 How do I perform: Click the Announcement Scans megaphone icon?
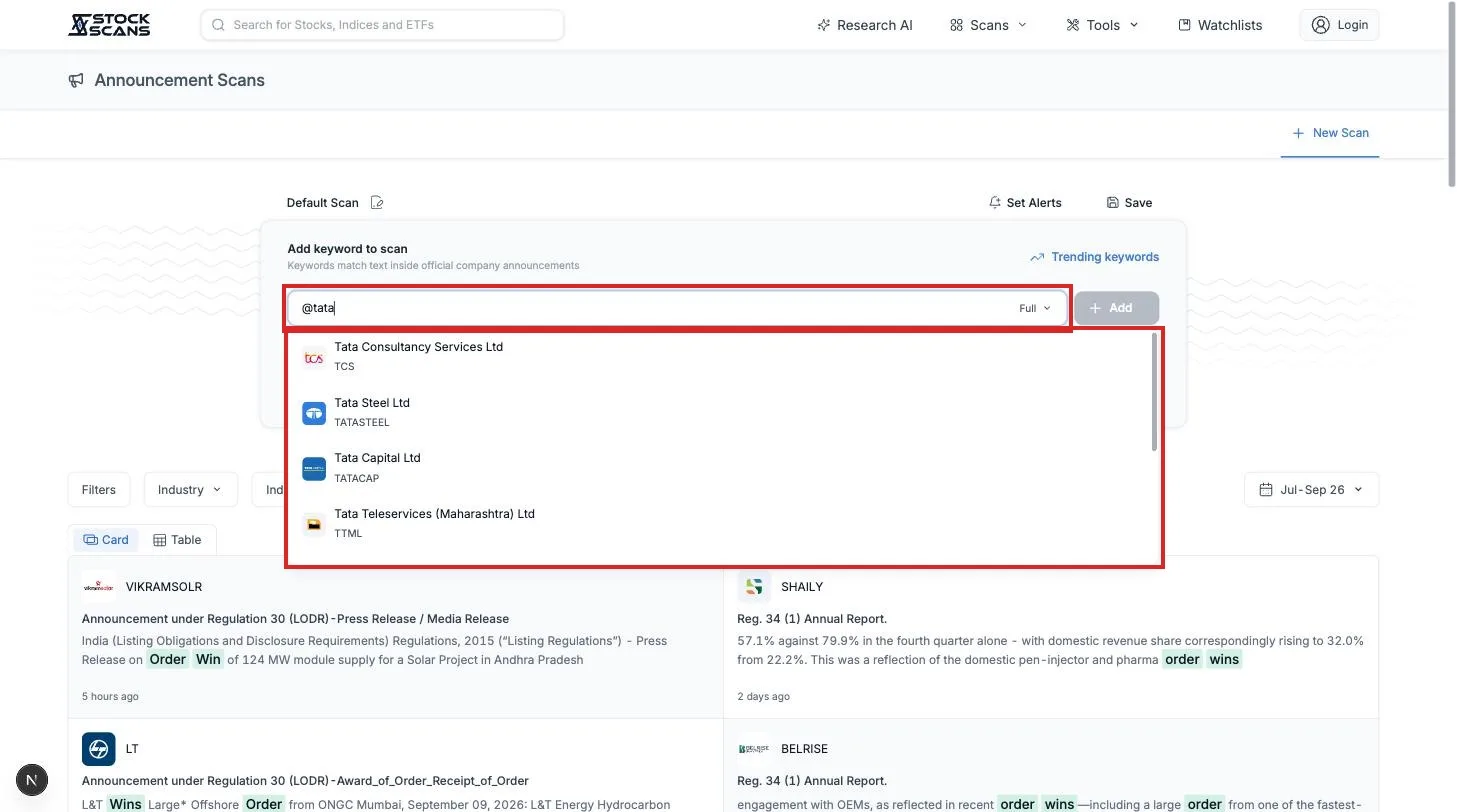(76, 80)
